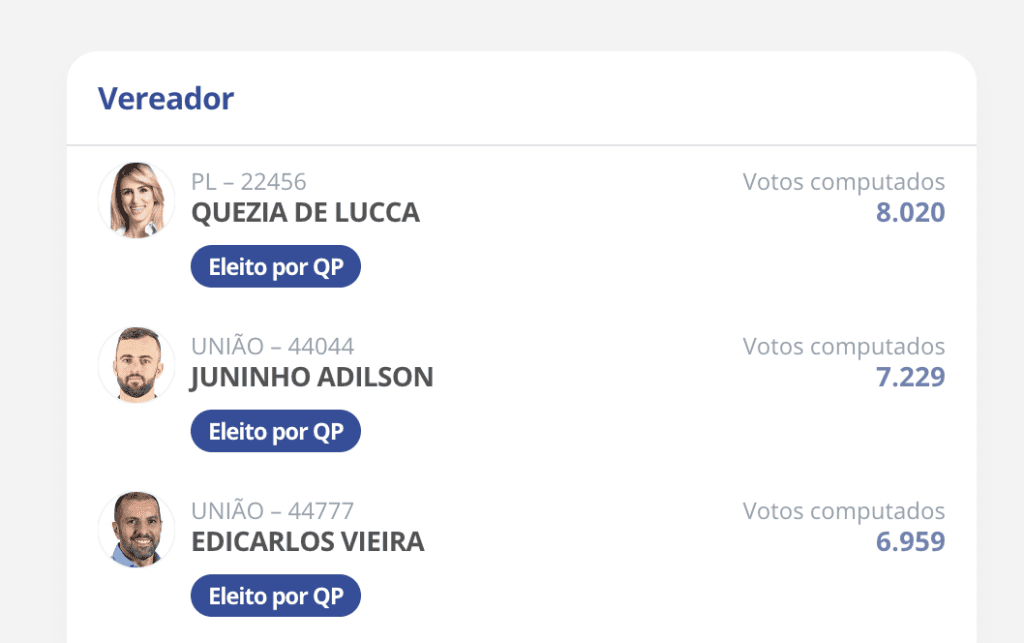The image size is (1024, 643).
Task: Select party number UNIÃO – 44777
Action: (272, 510)
